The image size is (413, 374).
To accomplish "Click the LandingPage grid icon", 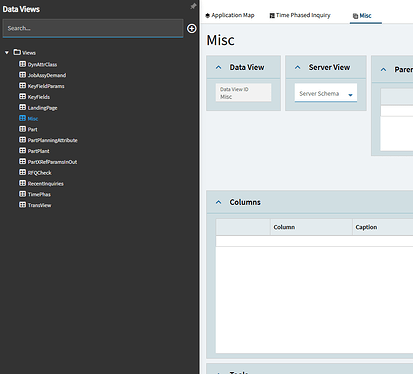I will point(22,107).
